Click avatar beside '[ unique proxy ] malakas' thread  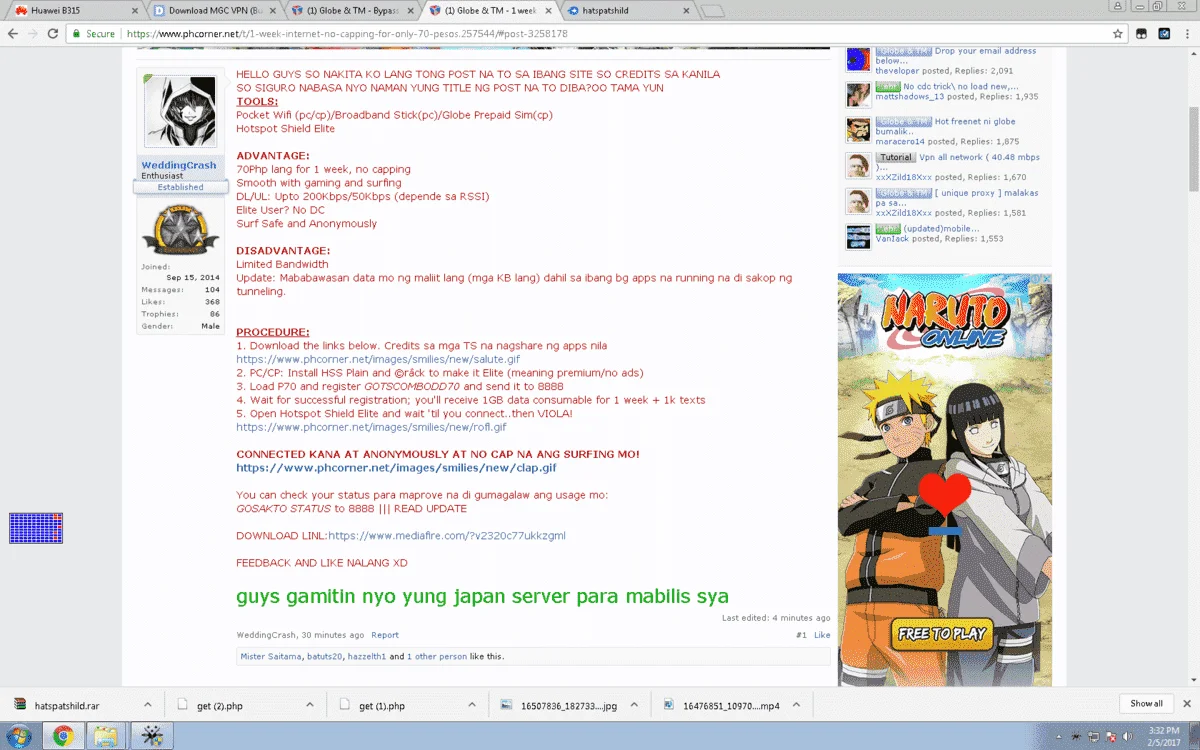858,201
